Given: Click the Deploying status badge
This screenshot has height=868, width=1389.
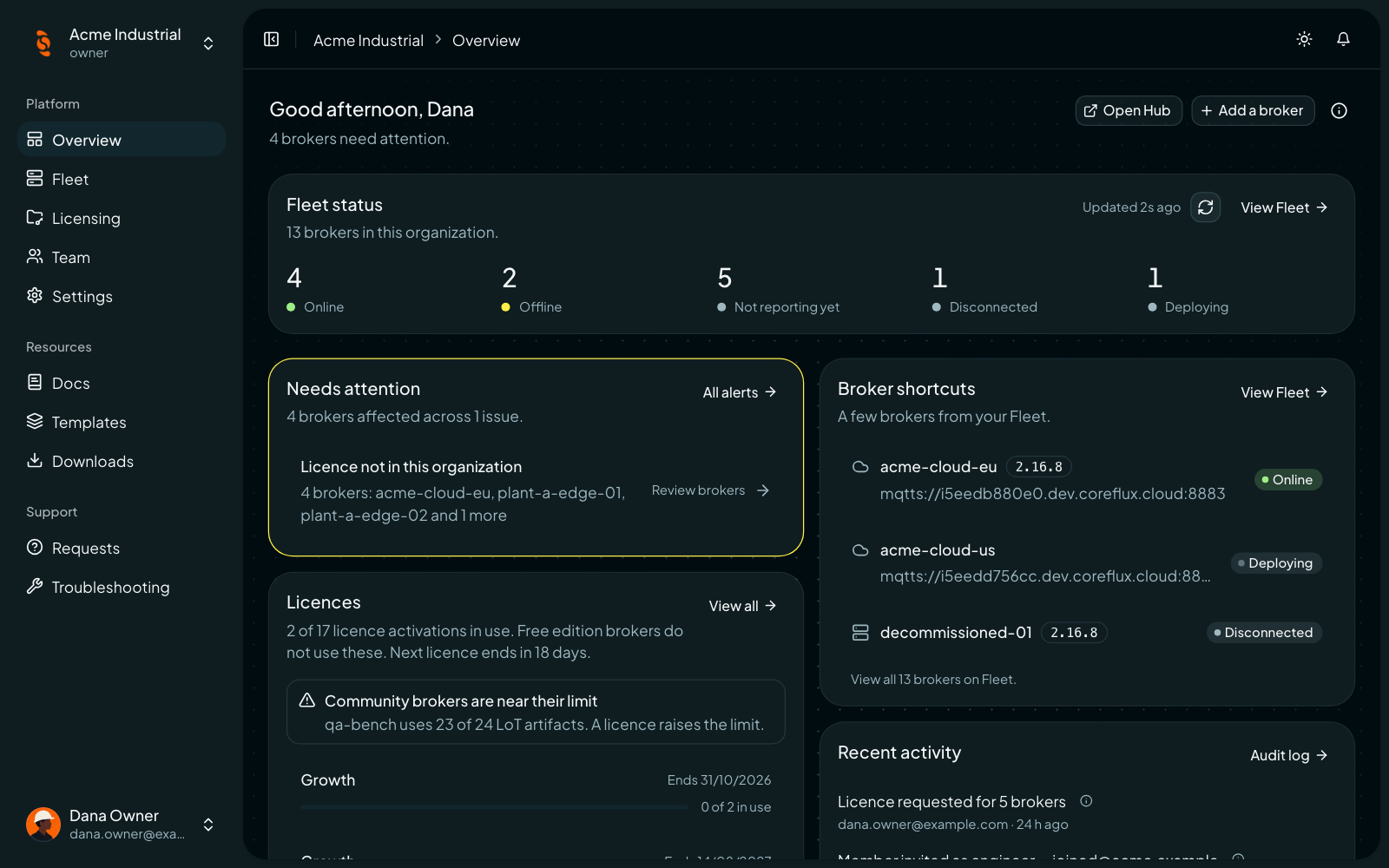Looking at the screenshot, I should [1276, 563].
